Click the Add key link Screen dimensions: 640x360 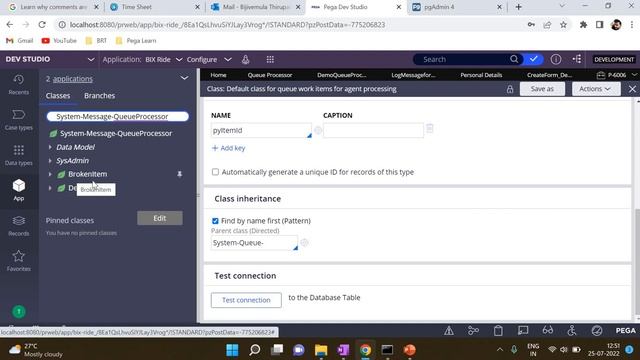pyautogui.click(x=229, y=148)
